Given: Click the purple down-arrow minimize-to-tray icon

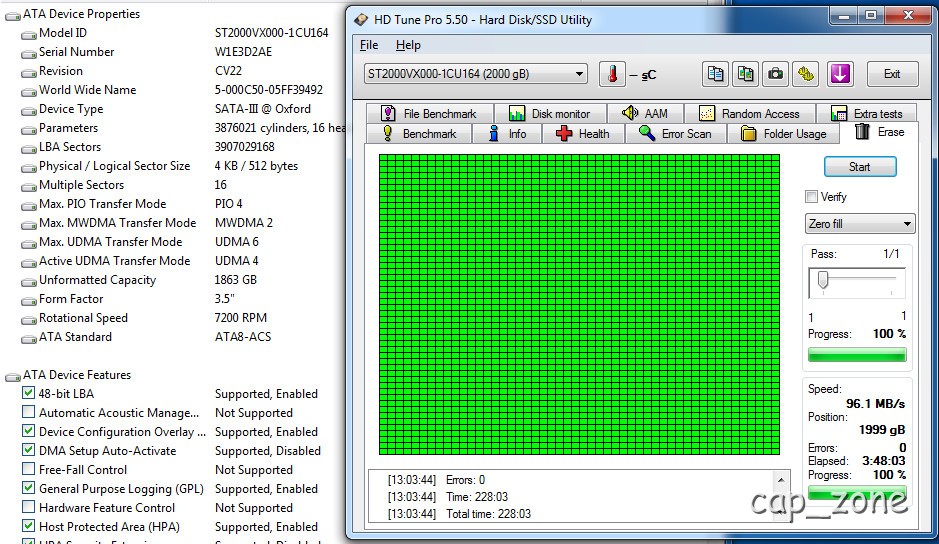Looking at the screenshot, I should (x=840, y=74).
